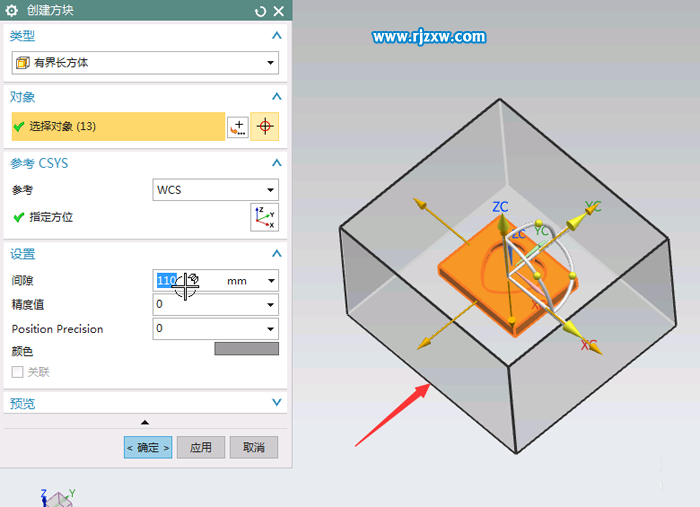
Task: Click the crosshair point selection icon
Action: click(265, 126)
